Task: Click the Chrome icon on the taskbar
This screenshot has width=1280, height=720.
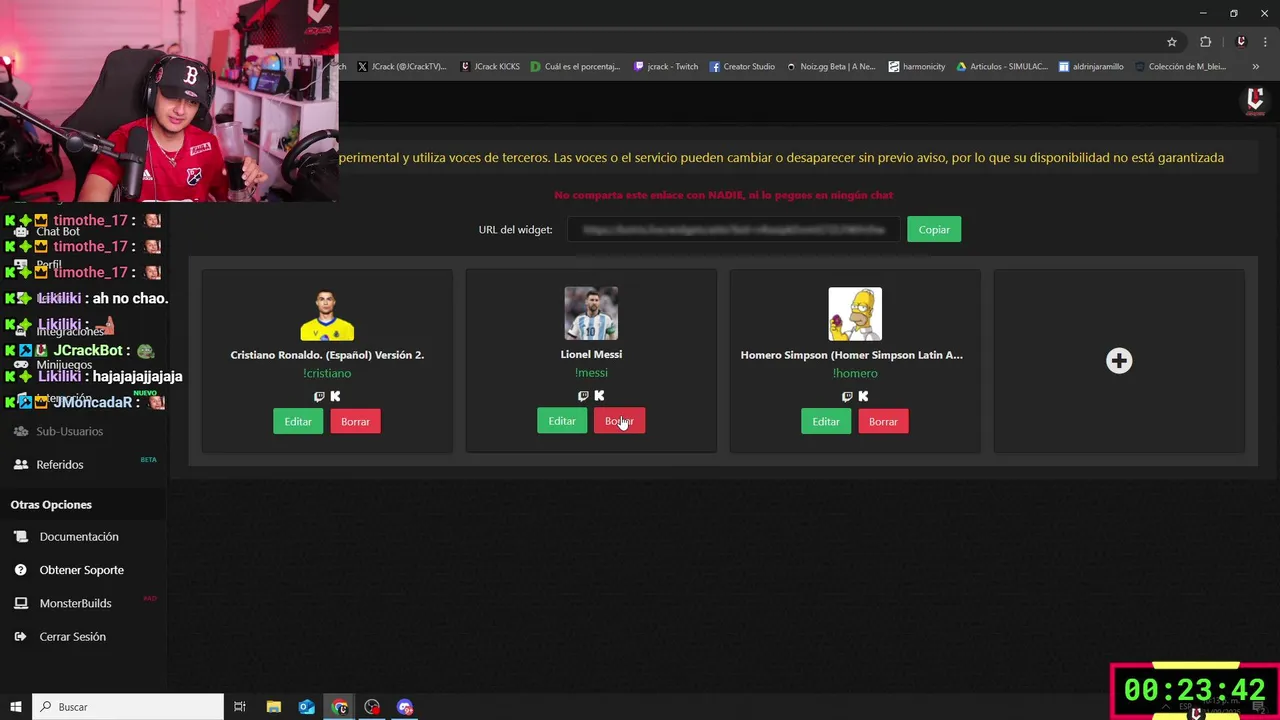Action: pos(340,707)
